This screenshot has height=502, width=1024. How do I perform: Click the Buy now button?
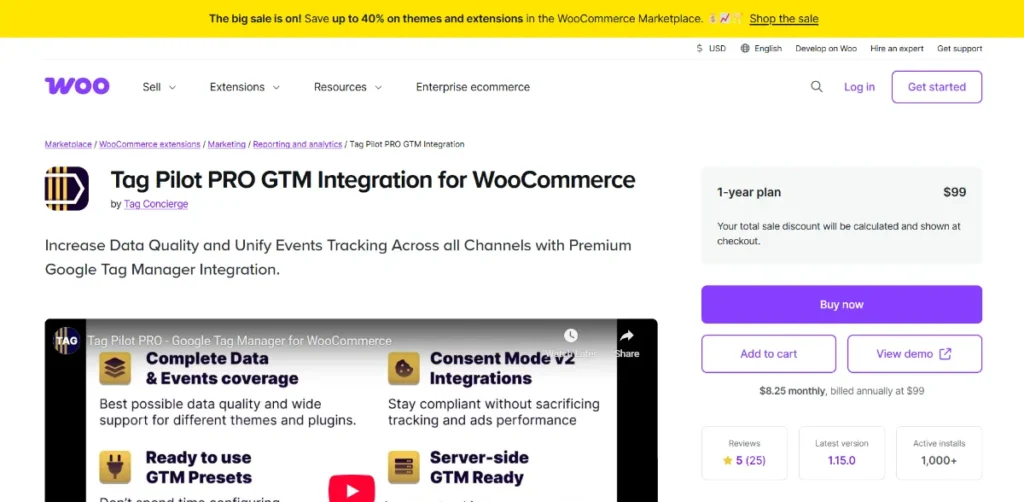pyautogui.click(x=842, y=304)
